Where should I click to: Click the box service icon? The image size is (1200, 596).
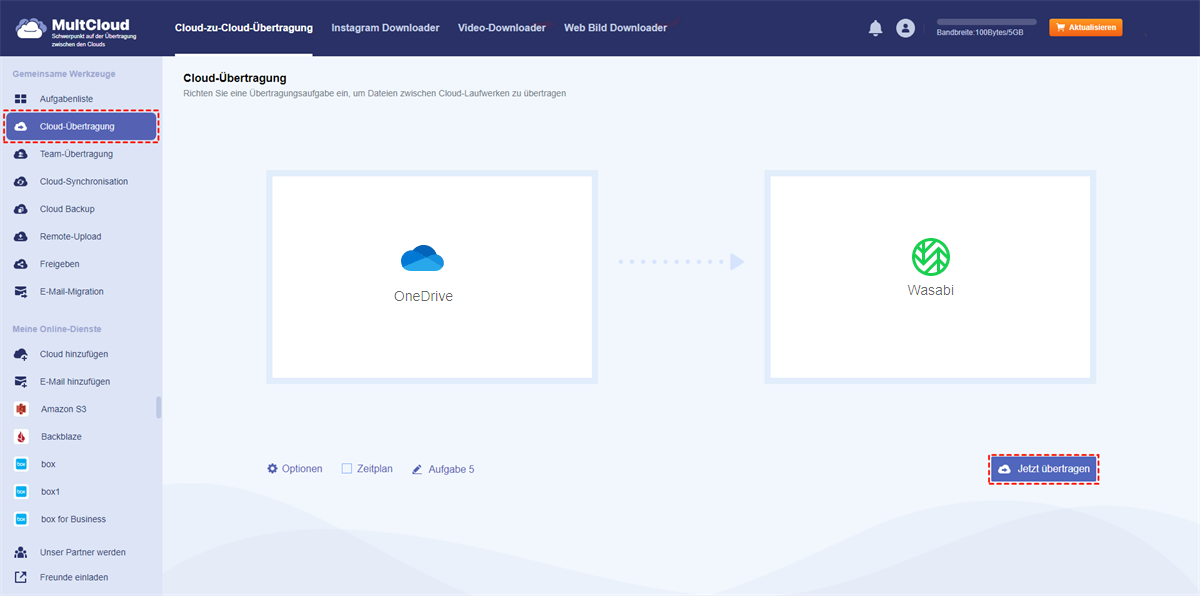pos(20,464)
